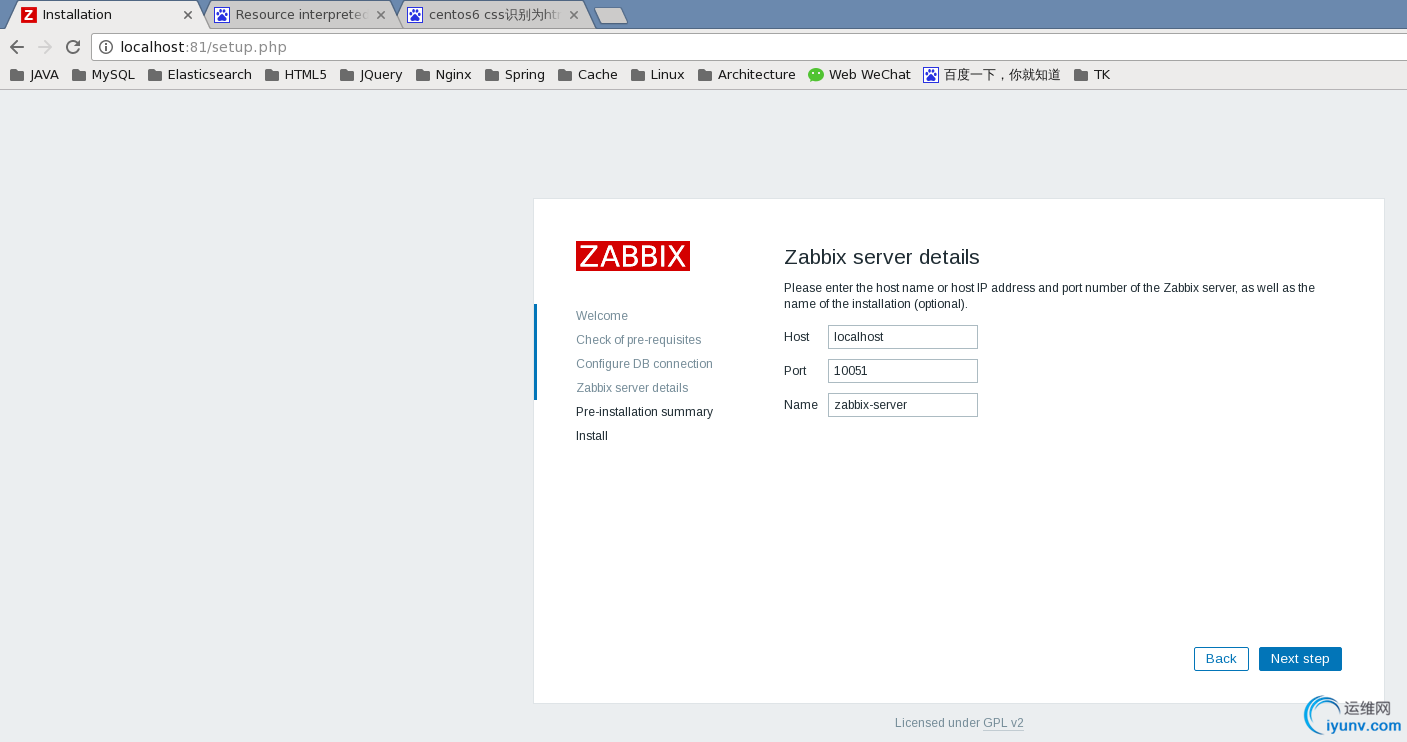Switch to the Resource interpreted tab
Viewport: 1407px width, 742px height.
(300, 15)
